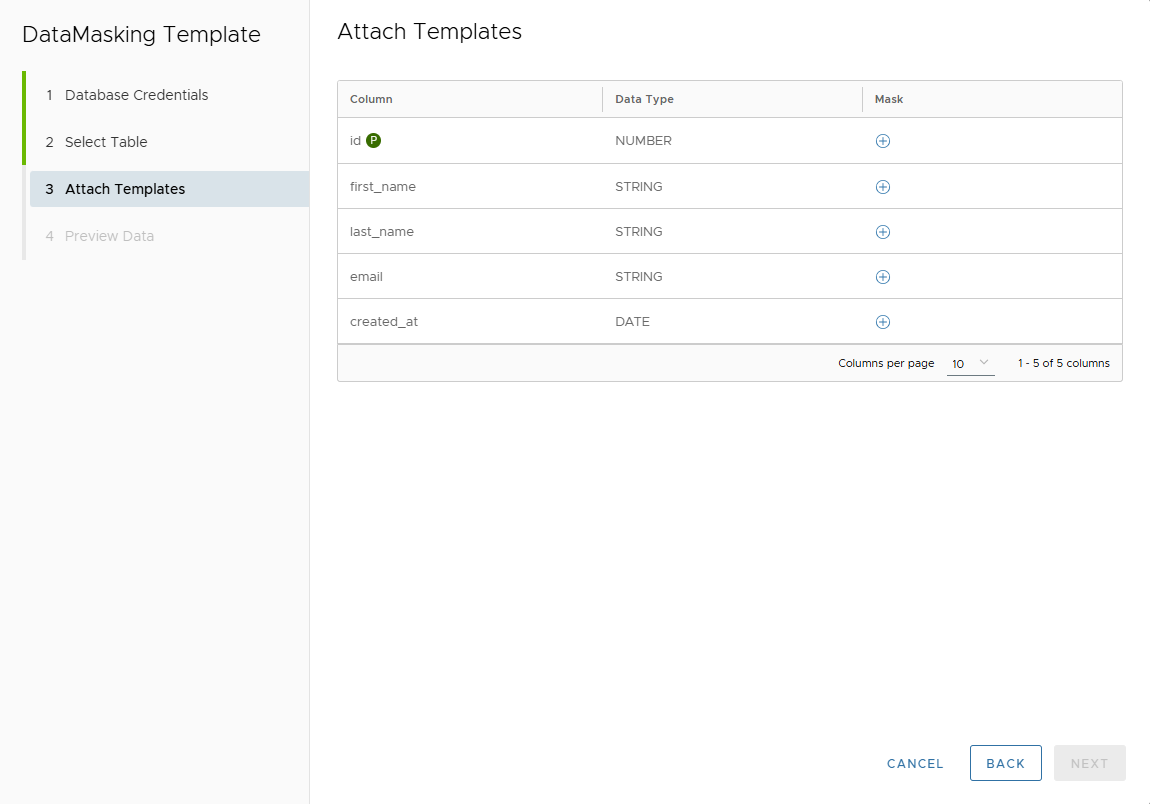The image size is (1150, 804).
Task: Add mask to the email column
Action: tap(882, 277)
